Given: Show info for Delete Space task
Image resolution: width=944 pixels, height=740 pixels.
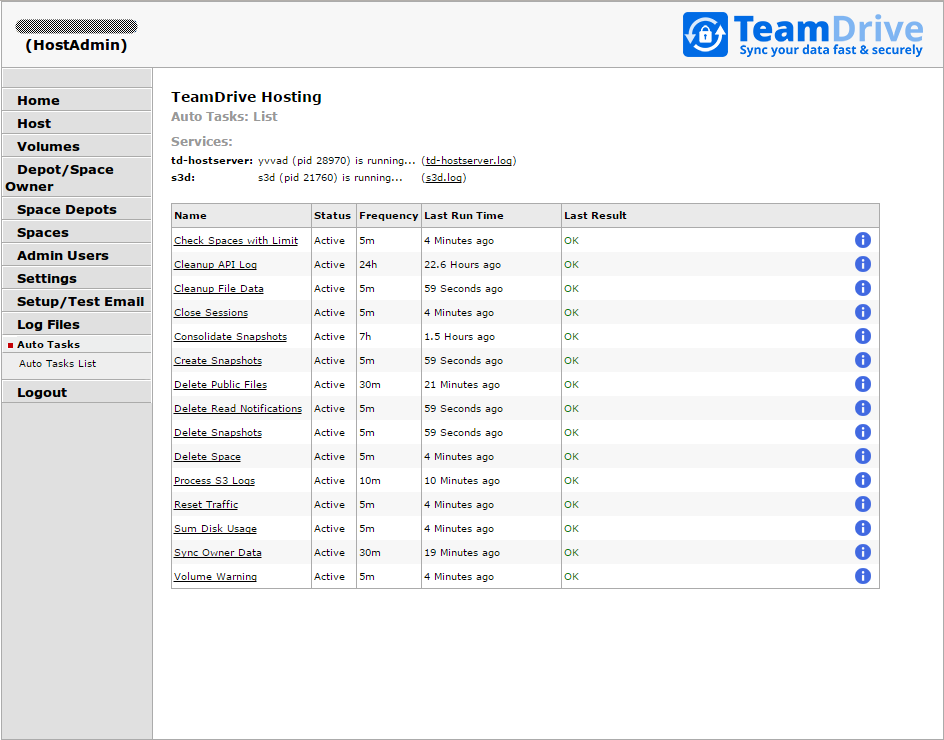Looking at the screenshot, I should point(862,456).
